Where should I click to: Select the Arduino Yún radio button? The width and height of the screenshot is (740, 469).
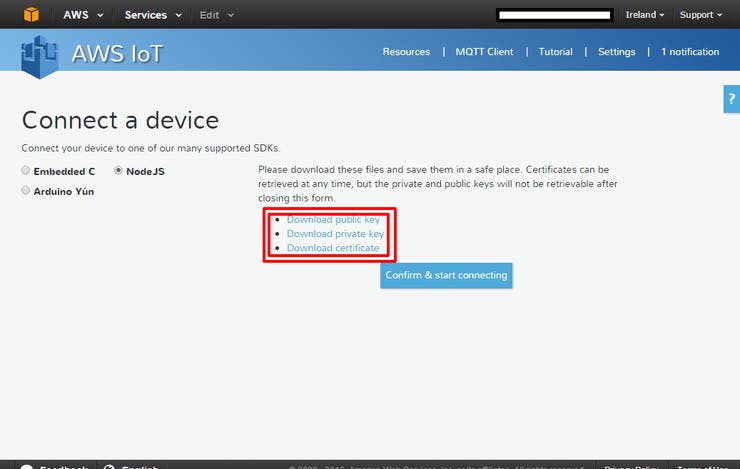pyautogui.click(x=25, y=190)
